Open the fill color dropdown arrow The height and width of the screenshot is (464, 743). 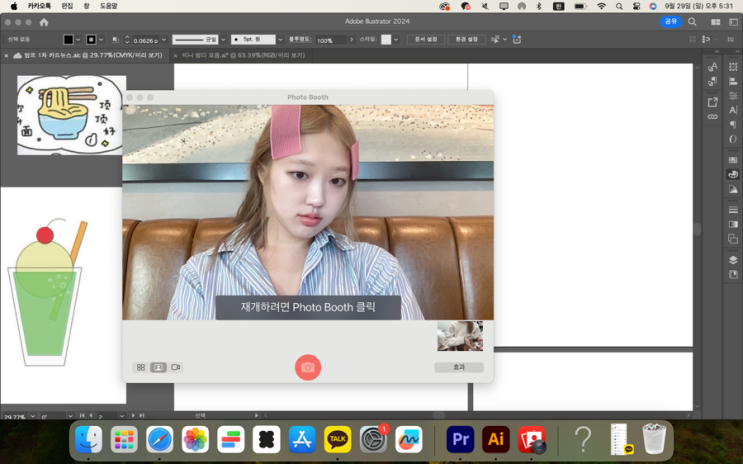[79, 40]
